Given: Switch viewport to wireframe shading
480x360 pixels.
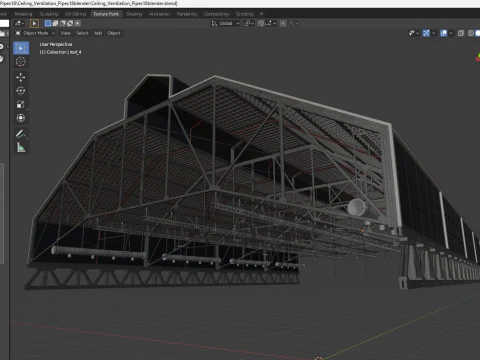Looking at the screenshot, I should pyautogui.click(x=470, y=33).
